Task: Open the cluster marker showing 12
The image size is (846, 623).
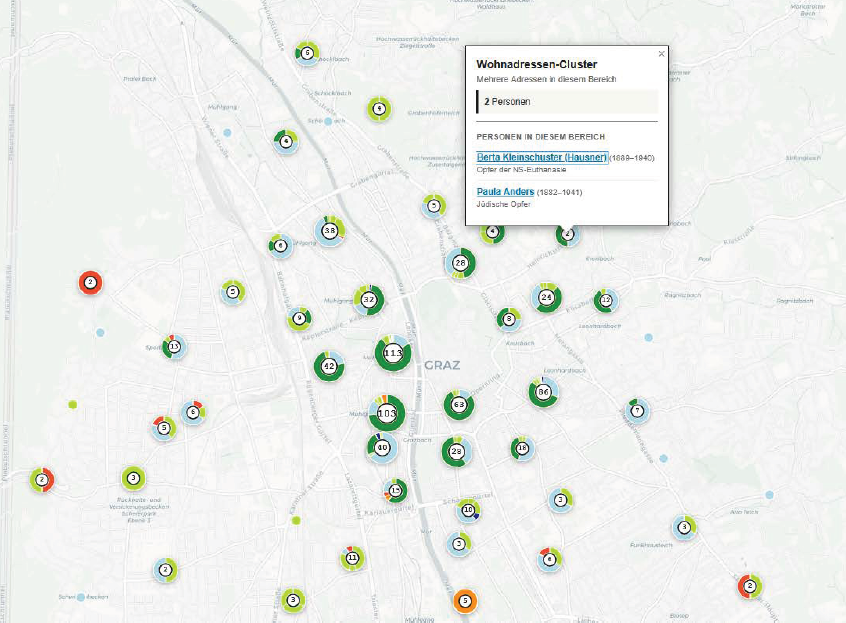Action: coord(606,300)
